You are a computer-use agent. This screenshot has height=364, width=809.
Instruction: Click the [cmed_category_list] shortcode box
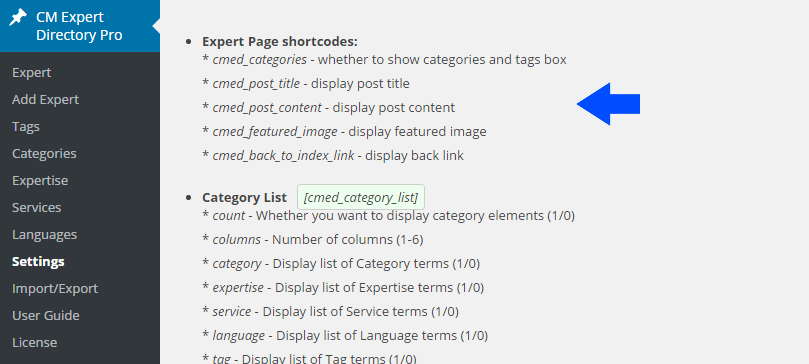361,197
